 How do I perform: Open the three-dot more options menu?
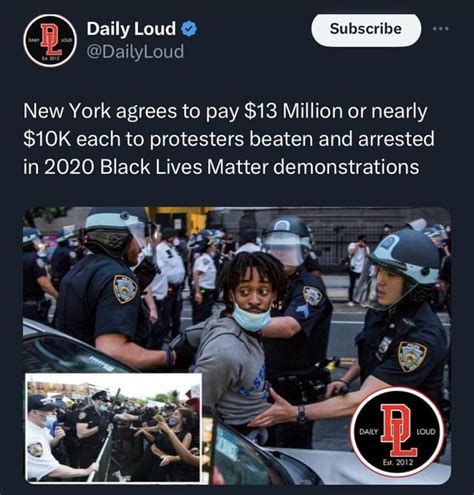pyautogui.click(x=441, y=29)
